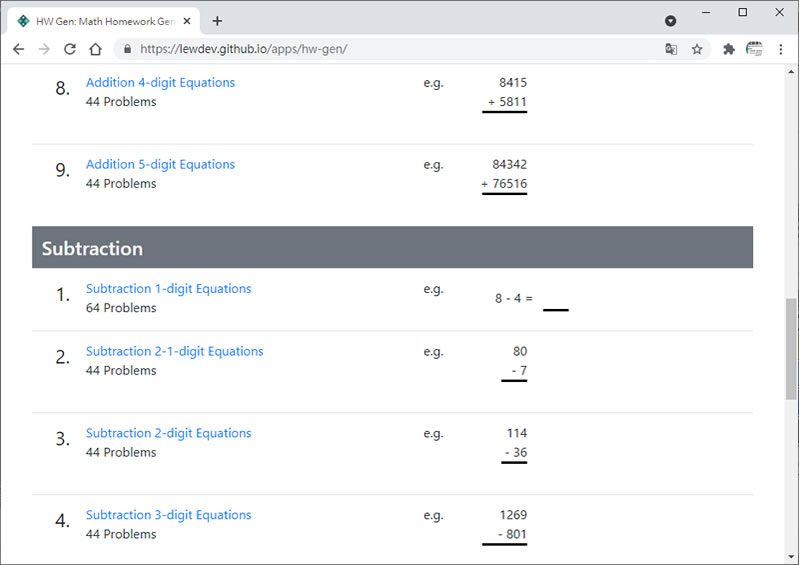Open Subtraction 2-digit Equations link
The image size is (800, 565).
[x=168, y=434]
